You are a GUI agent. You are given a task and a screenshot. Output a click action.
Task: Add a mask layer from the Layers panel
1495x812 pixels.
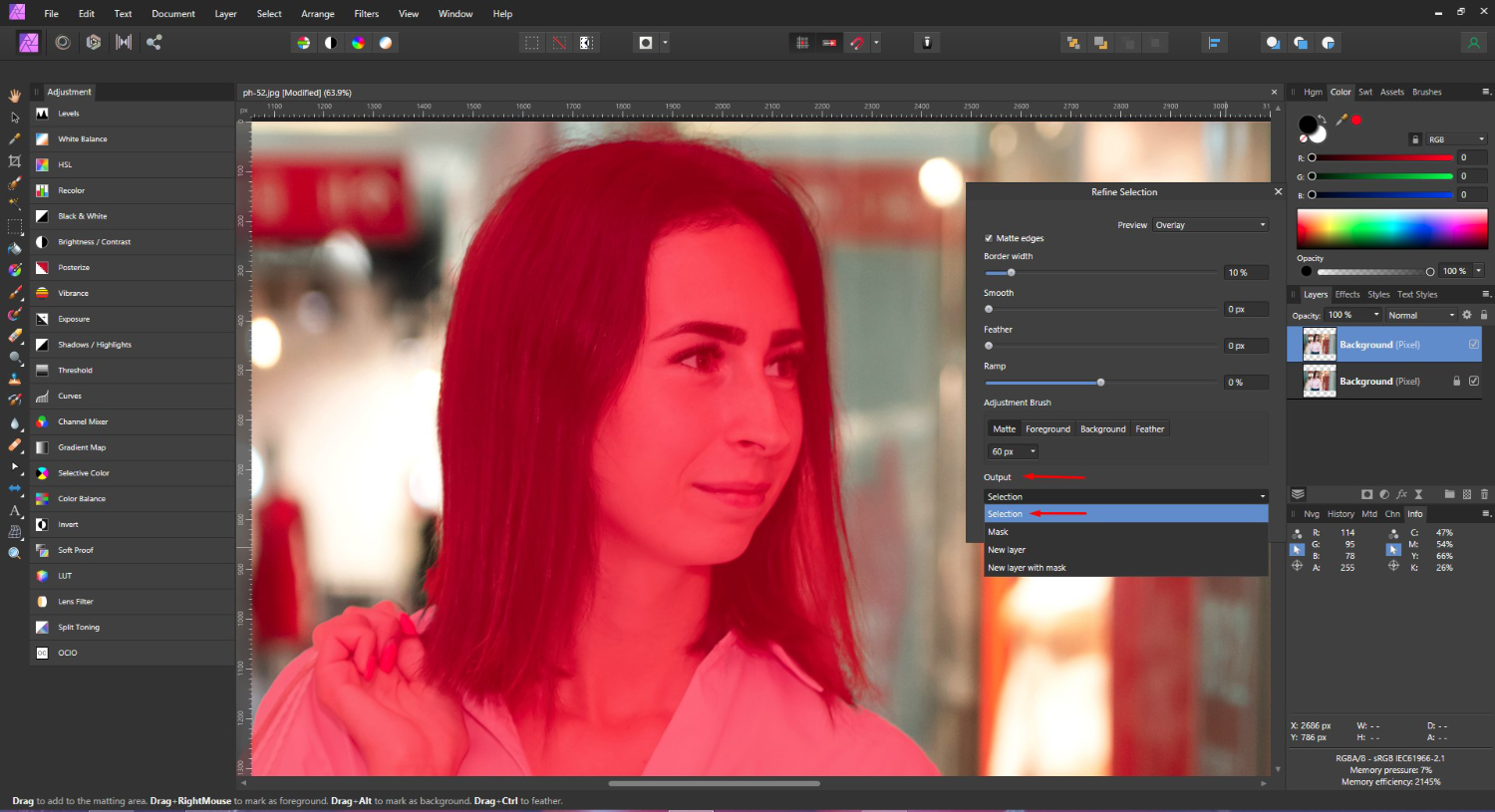point(1367,494)
